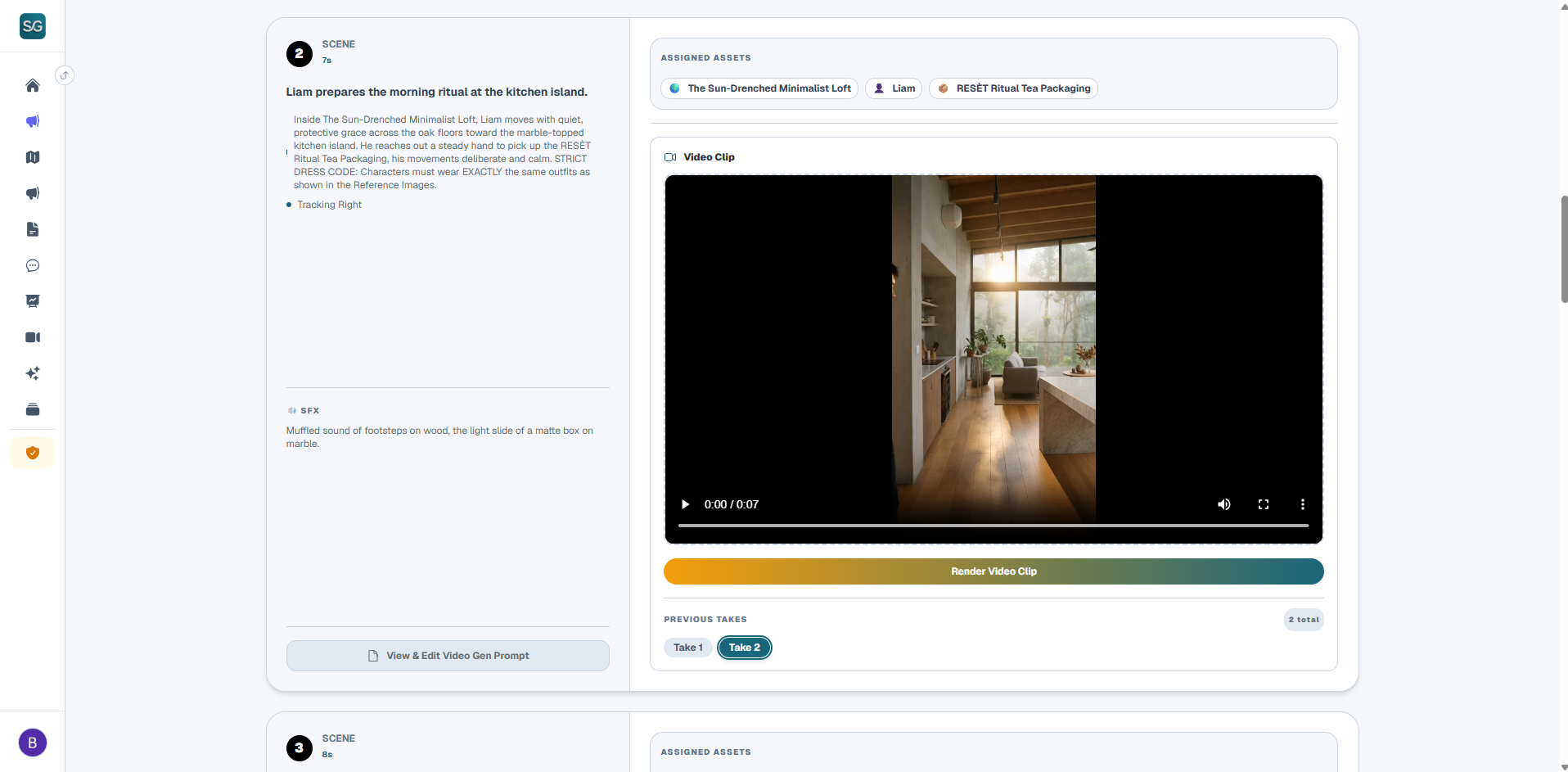Select the dark megaphone sidebar icon
The image size is (1568, 772).
[x=33, y=193]
